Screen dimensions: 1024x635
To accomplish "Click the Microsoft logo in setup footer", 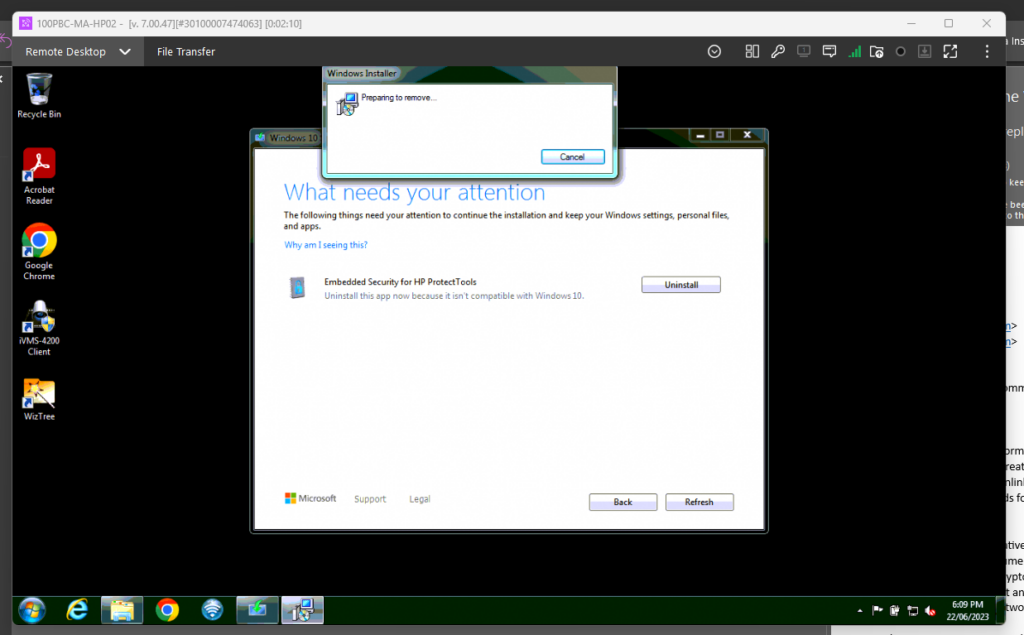I will [310, 498].
